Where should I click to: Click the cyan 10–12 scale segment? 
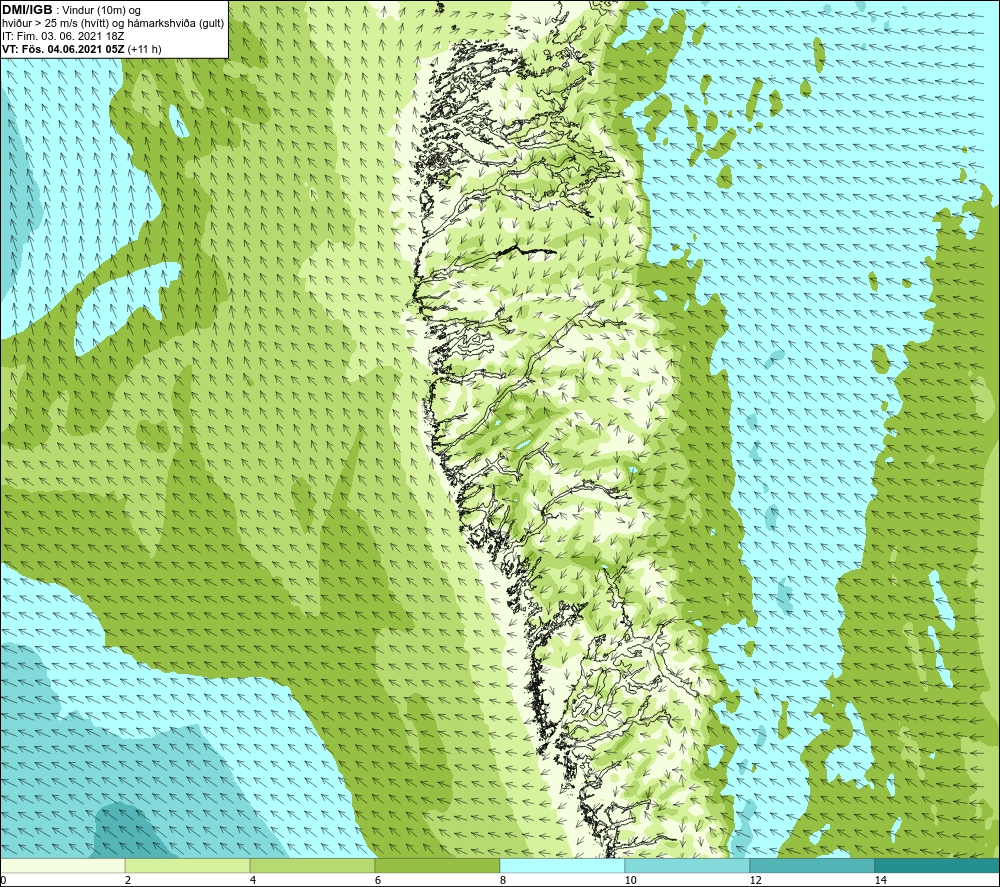click(x=688, y=865)
